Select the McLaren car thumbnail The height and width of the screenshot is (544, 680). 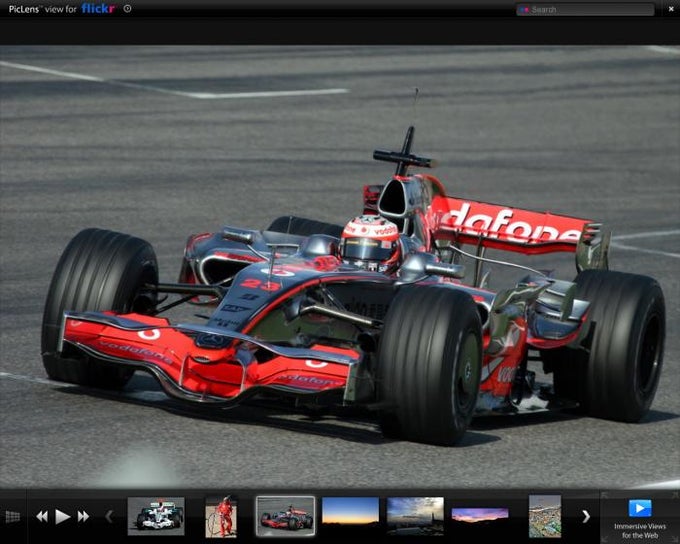(x=285, y=516)
